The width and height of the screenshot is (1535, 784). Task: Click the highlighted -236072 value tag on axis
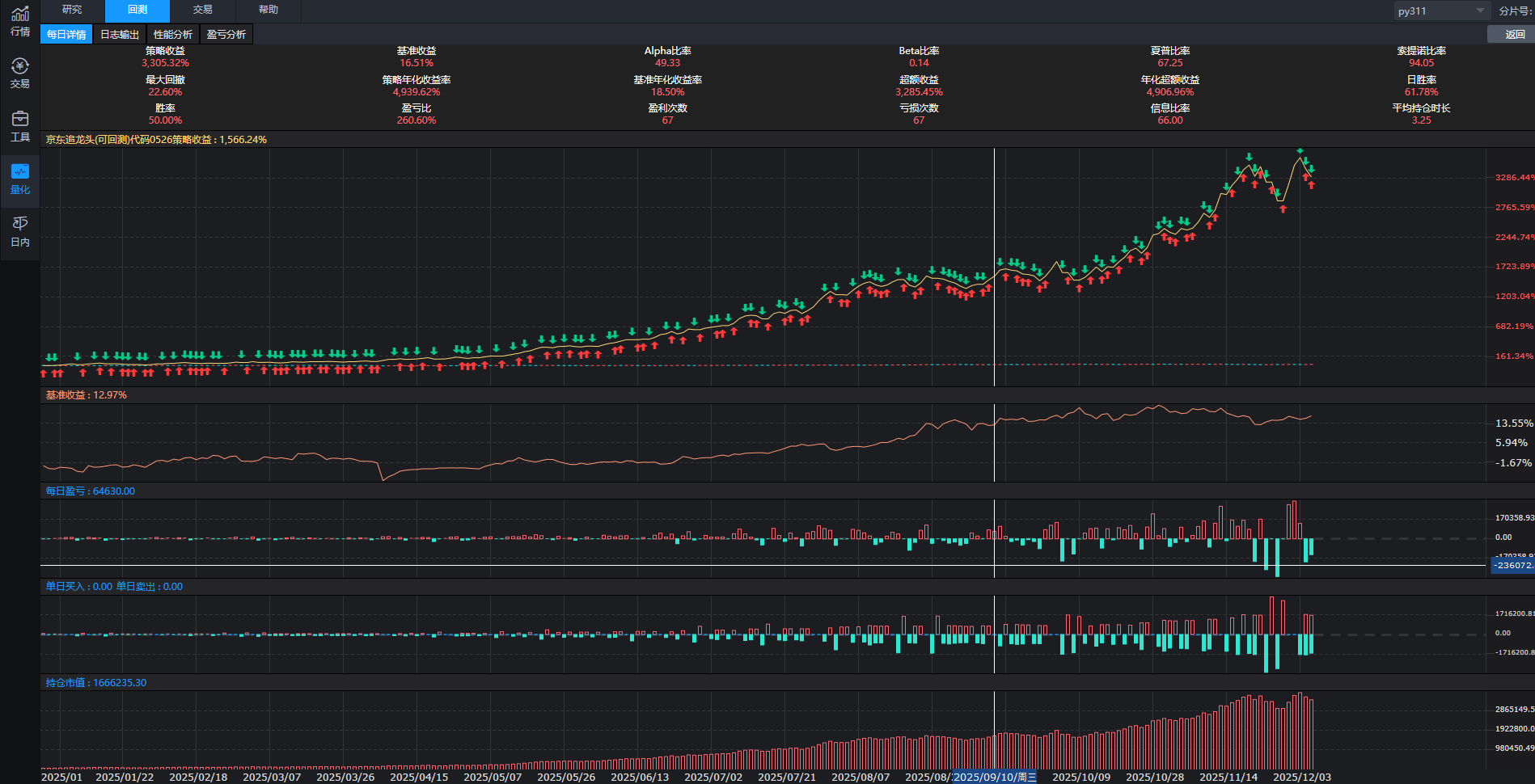coord(1511,565)
